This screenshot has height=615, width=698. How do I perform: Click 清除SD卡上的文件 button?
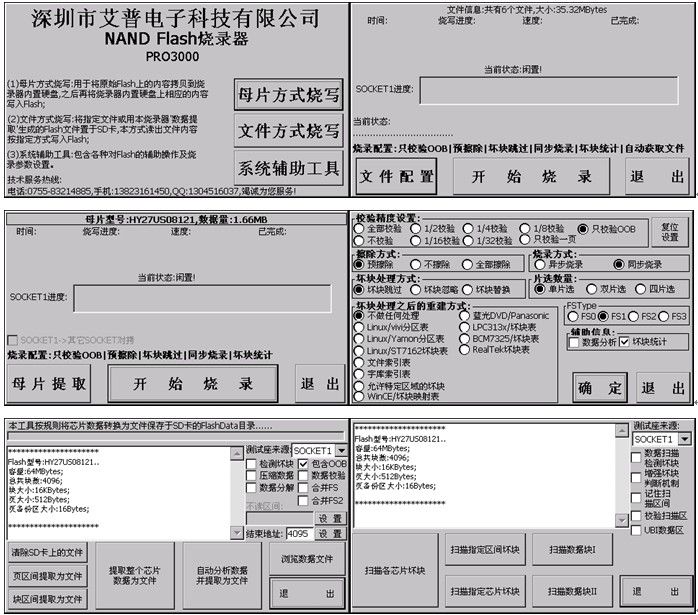coord(47,552)
